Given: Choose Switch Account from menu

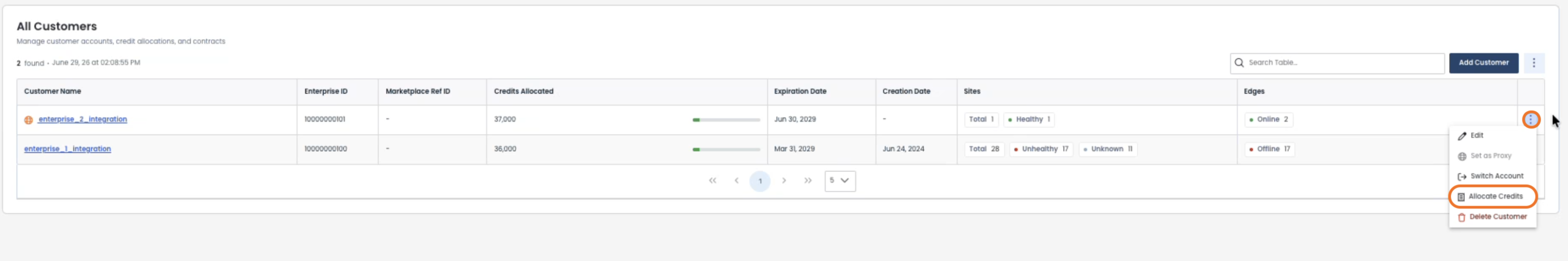Looking at the screenshot, I should pos(1492,177).
